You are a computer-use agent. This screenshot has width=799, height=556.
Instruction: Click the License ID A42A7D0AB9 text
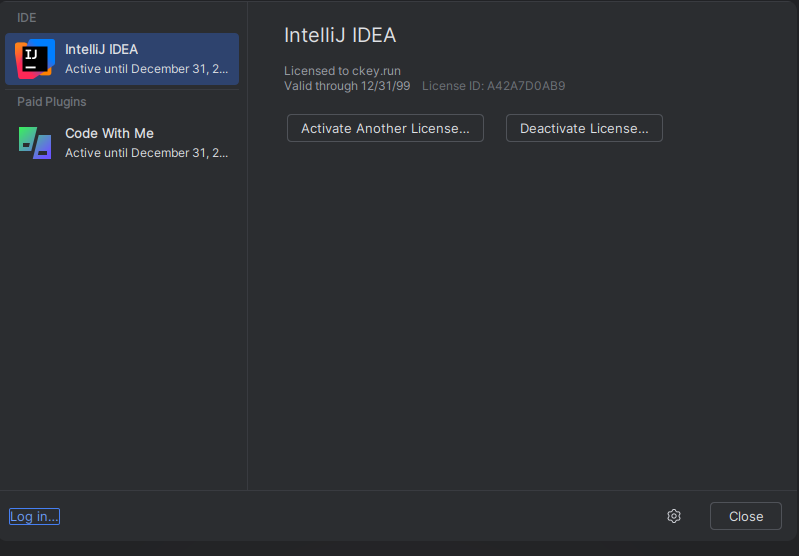coord(493,86)
